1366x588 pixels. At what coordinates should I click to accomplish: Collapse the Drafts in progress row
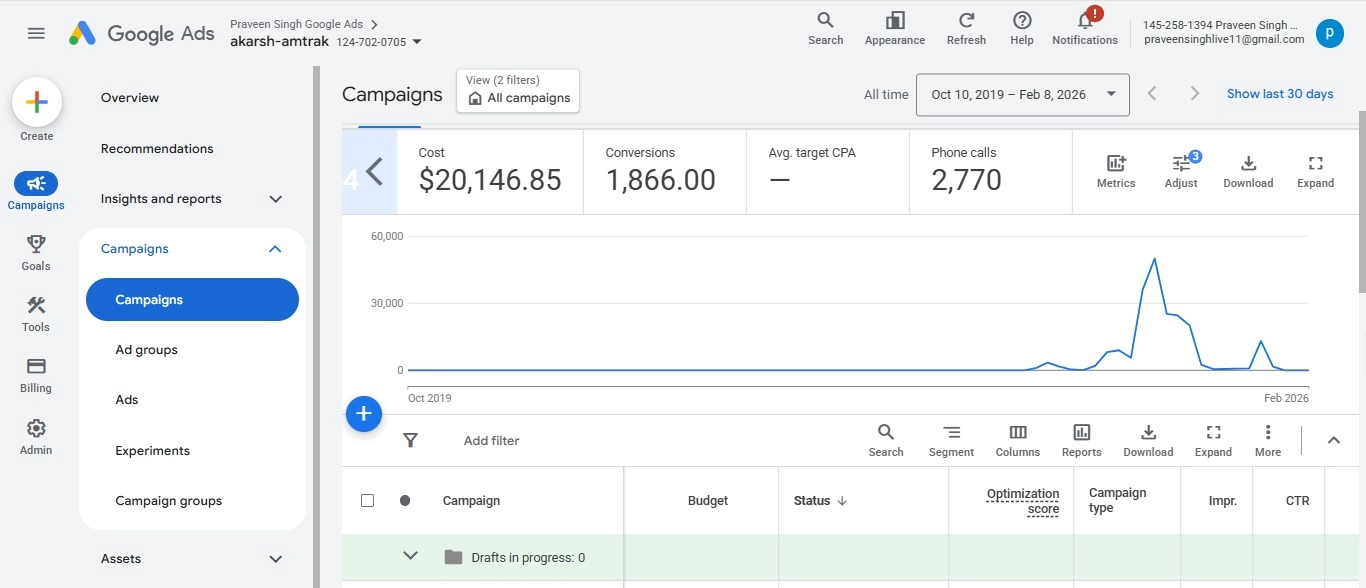(x=410, y=556)
